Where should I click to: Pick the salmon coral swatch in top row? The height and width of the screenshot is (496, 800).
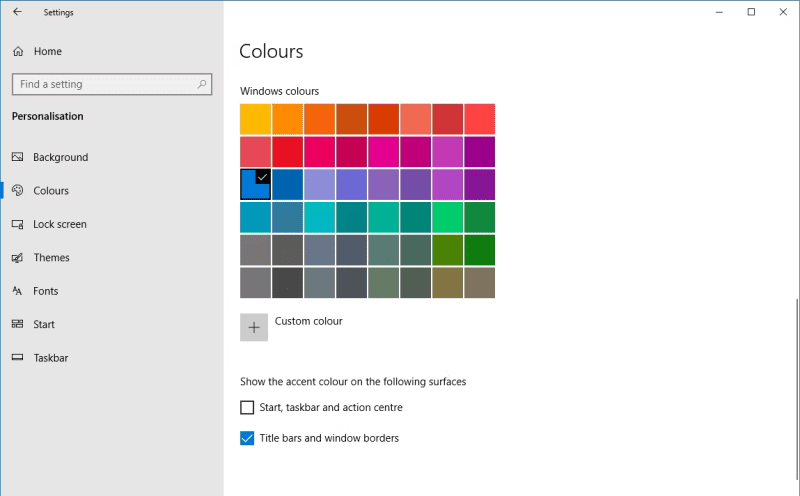(x=415, y=119)
